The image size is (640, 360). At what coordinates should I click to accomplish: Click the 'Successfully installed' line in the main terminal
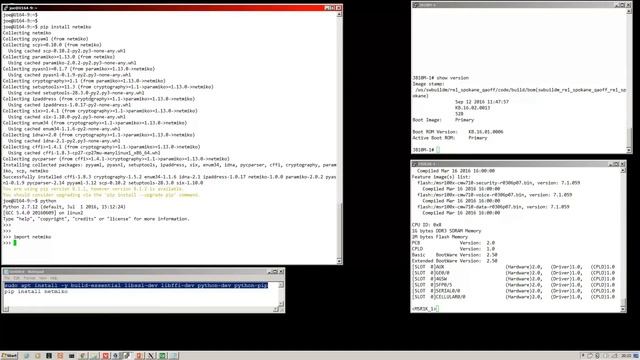[169, 177]
